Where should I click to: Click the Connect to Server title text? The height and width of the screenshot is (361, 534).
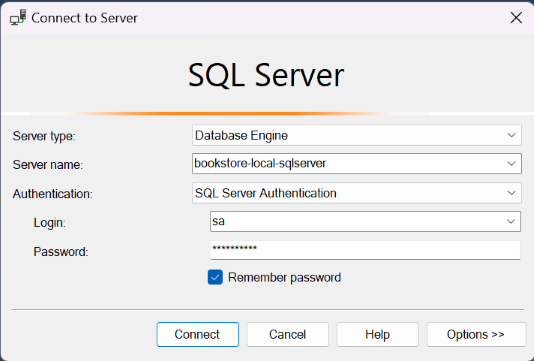84,18
